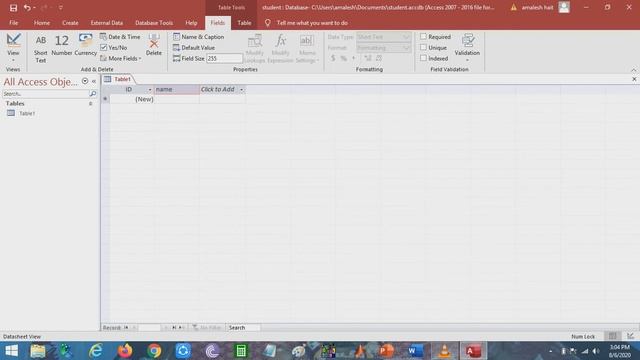Close the Table1 document with X

(634, 79)
